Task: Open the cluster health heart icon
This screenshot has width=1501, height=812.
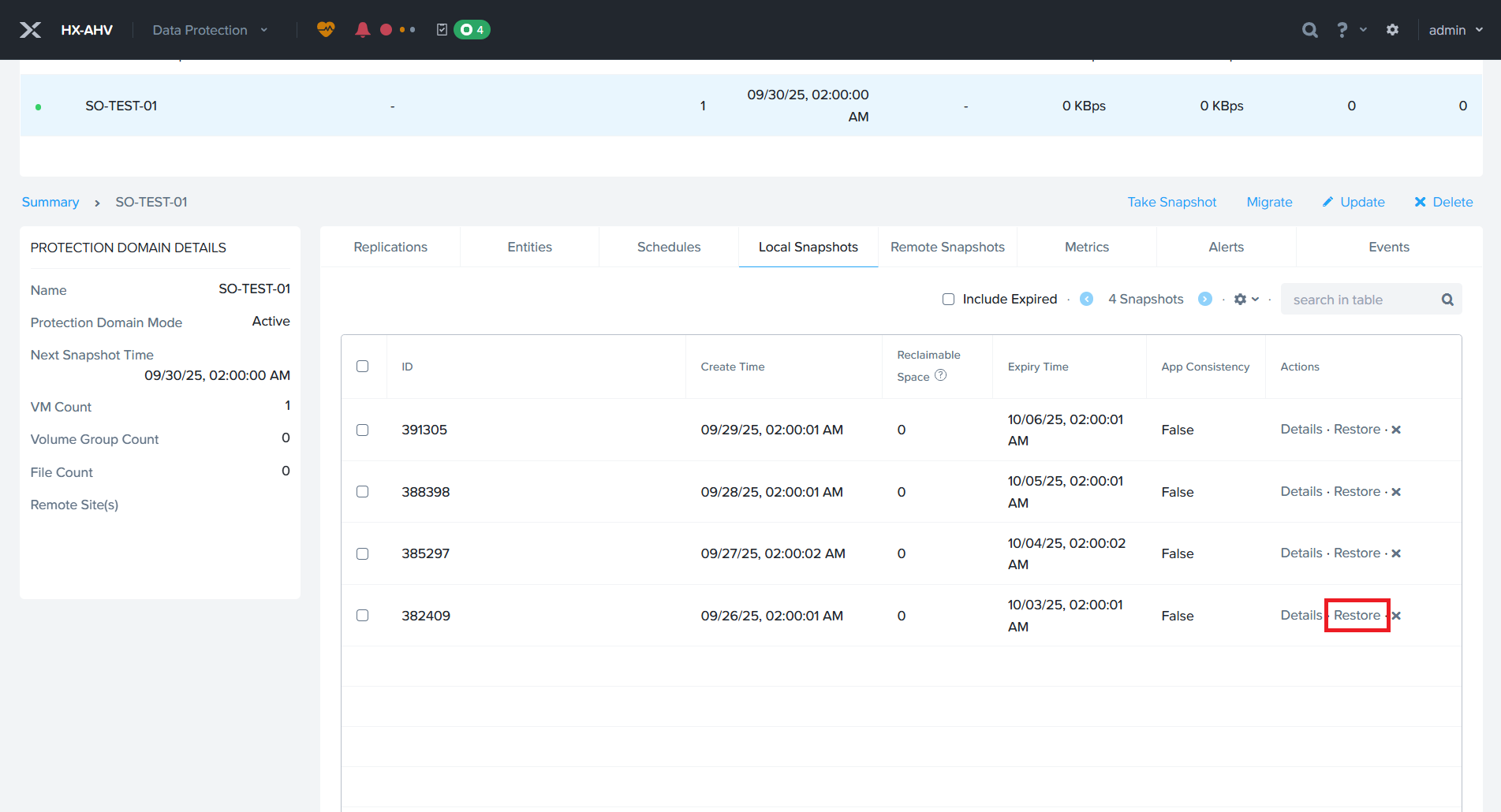Action: (326, 30)
